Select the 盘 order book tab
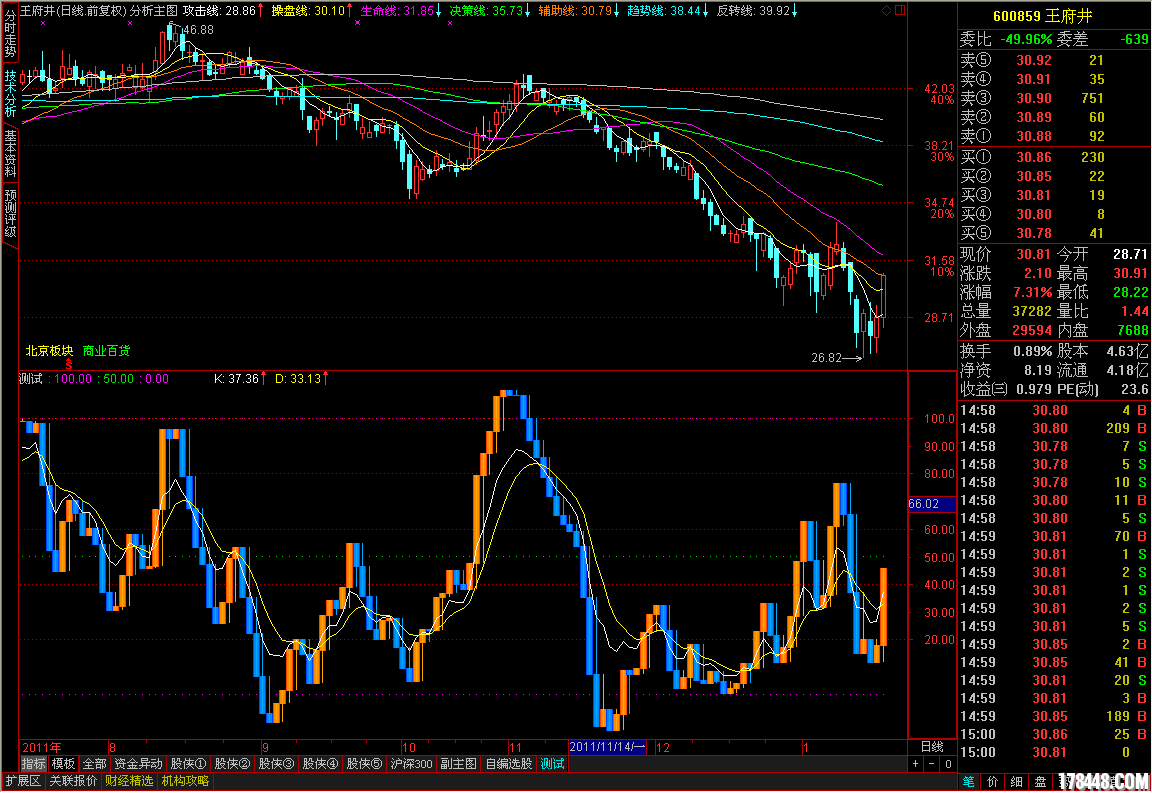The image size is (1152, 793). (x=1040, y=781)
